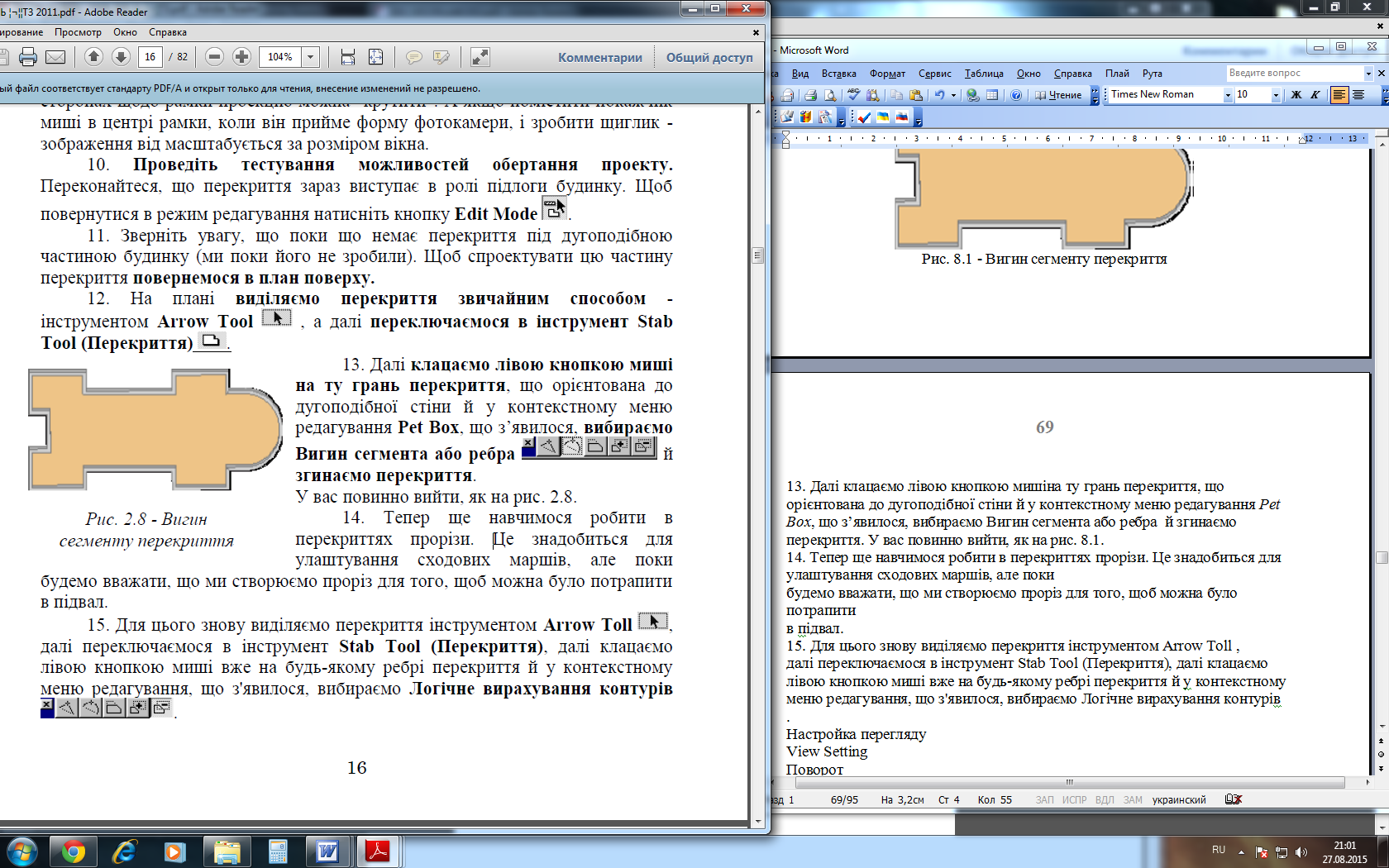This screenshot has width=1389, height=868.
Task: Click spelling status icon in Word status bar
Action: coord(1234,799)
